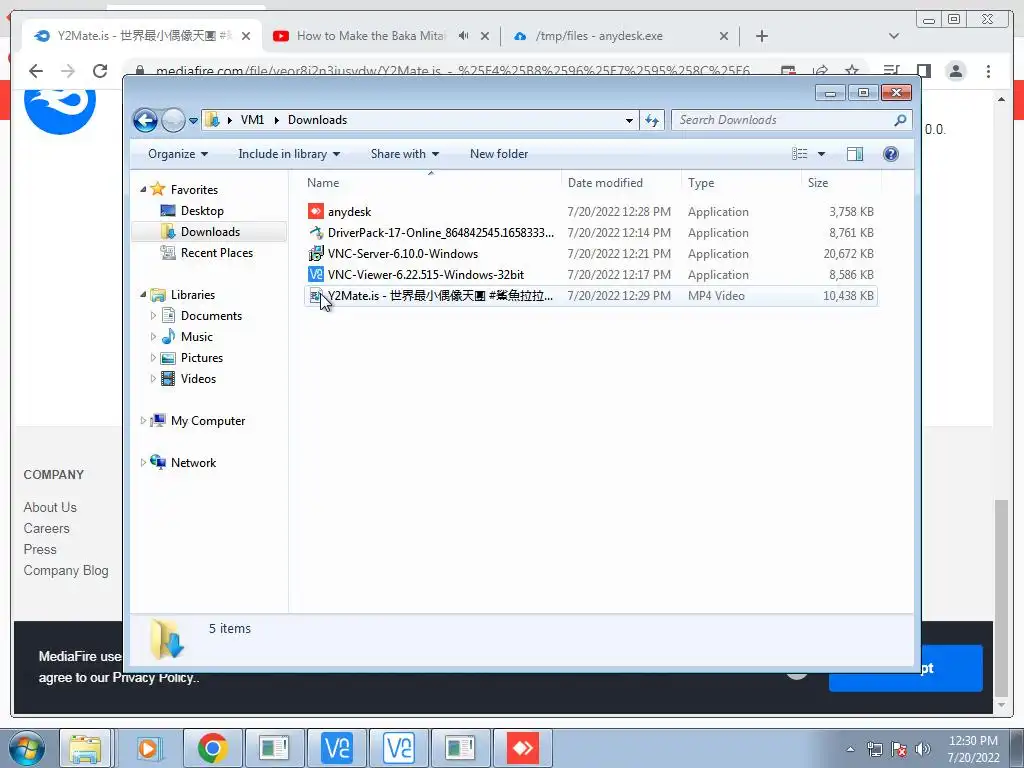Open Company Blog link on MediaFire
The image size is (1024, 768).
click(66, 571)
